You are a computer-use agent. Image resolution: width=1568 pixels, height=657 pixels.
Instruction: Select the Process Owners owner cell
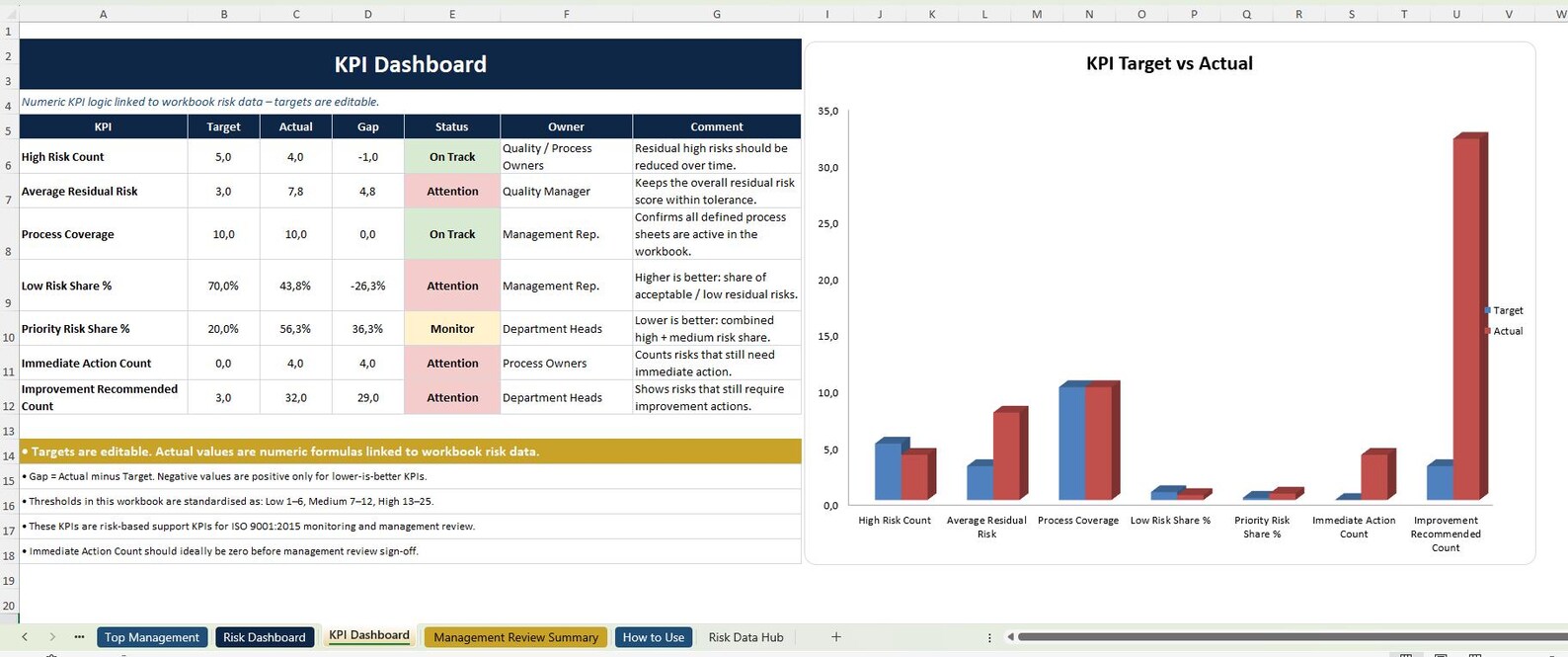tap(567, 363)
